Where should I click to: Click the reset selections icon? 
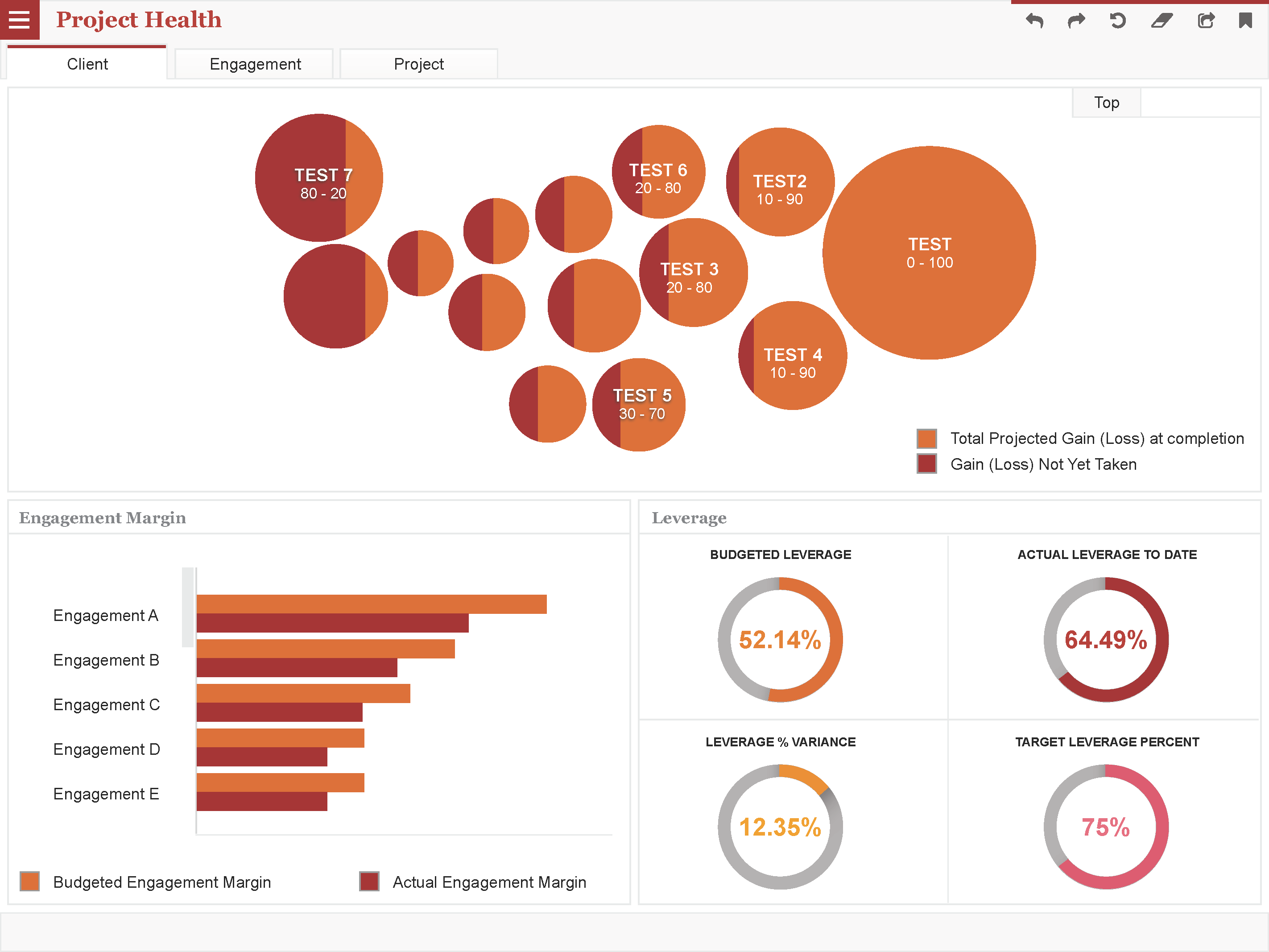click(x=1117, y=21)
